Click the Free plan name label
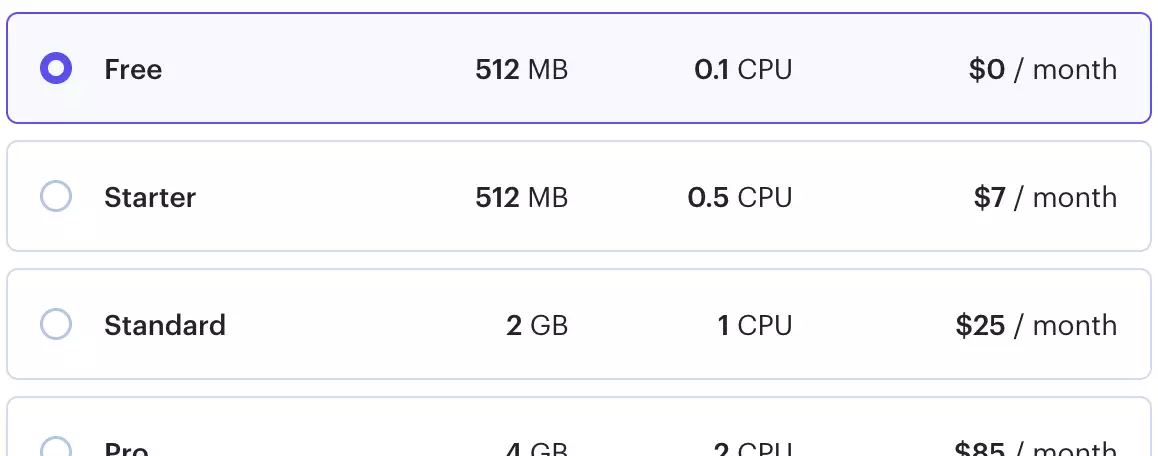The height and width of the screenshot is (456, 1158). pyautogui.click(x=133, y=69)
